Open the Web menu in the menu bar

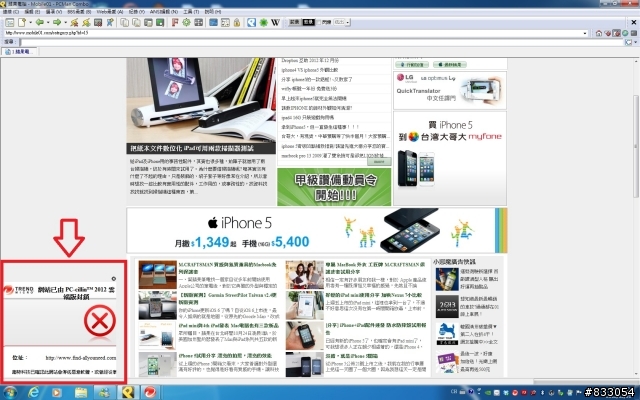109,12
